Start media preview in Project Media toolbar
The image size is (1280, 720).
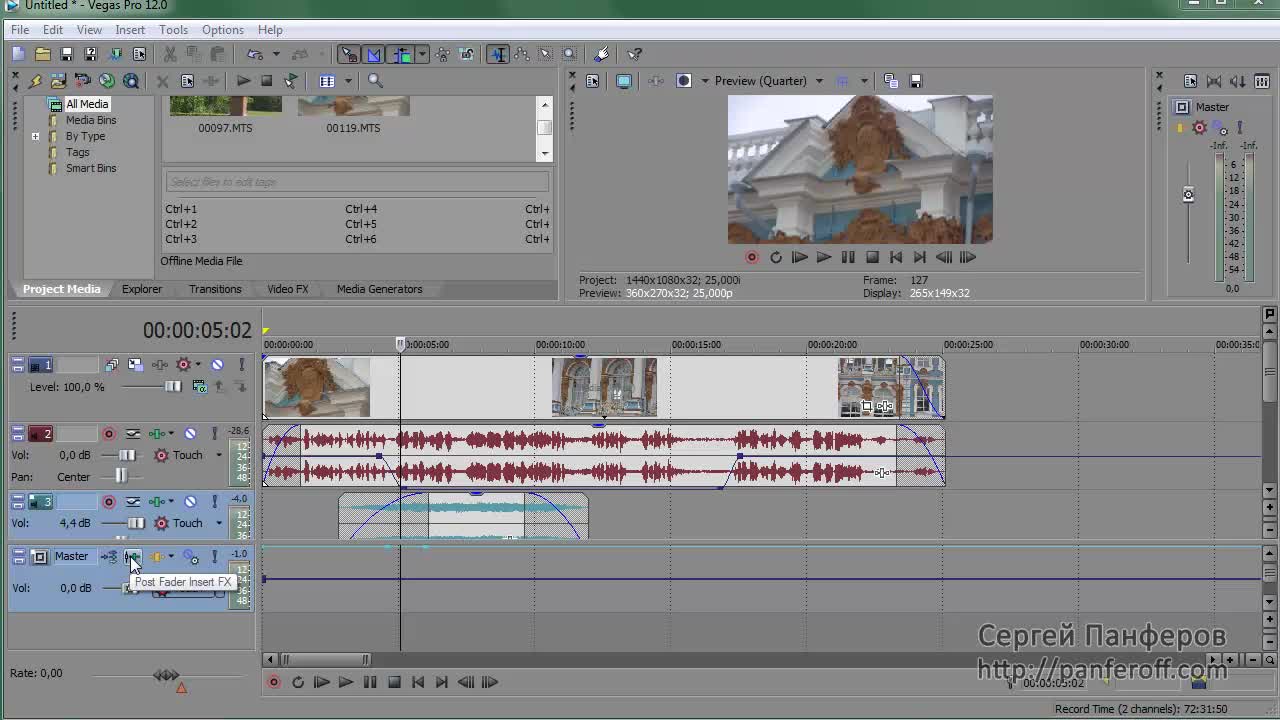[243, 81]
